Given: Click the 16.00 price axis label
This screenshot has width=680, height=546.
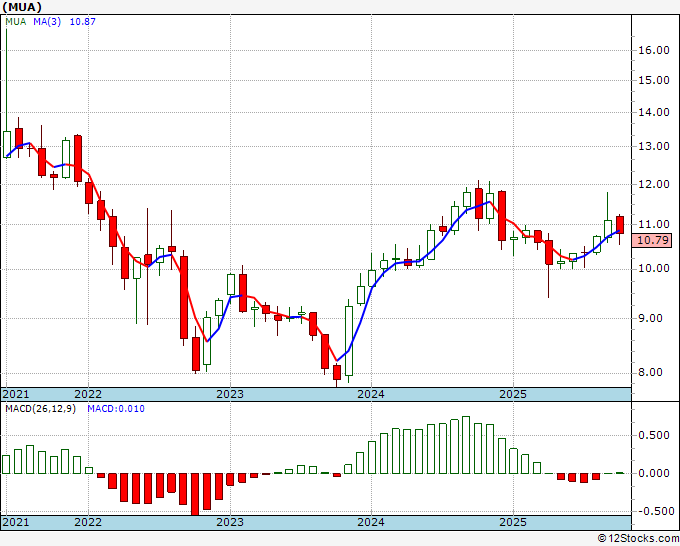Looking at the screenshot, I should coord(654,50).
